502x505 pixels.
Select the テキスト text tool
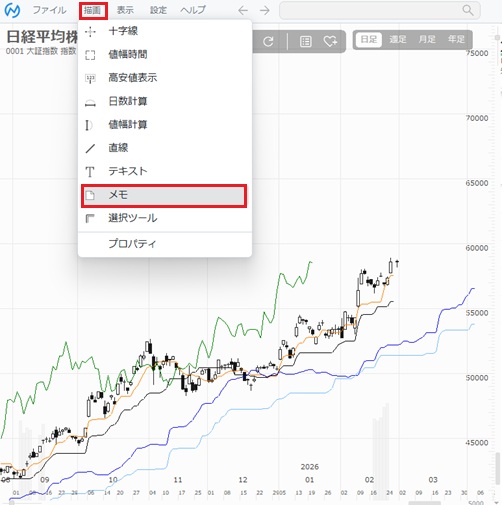pyautogui.click(x=165, y=171)
